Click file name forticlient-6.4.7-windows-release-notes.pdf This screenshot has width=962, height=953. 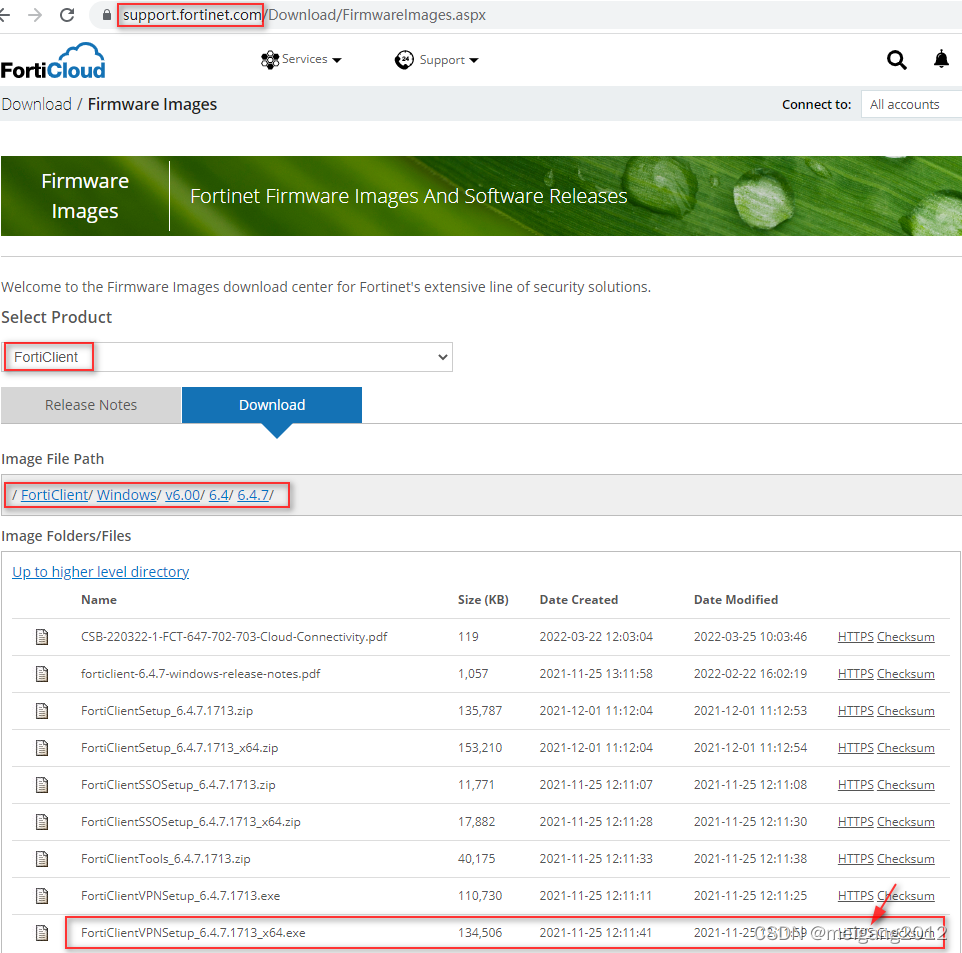tap(201, 674)
